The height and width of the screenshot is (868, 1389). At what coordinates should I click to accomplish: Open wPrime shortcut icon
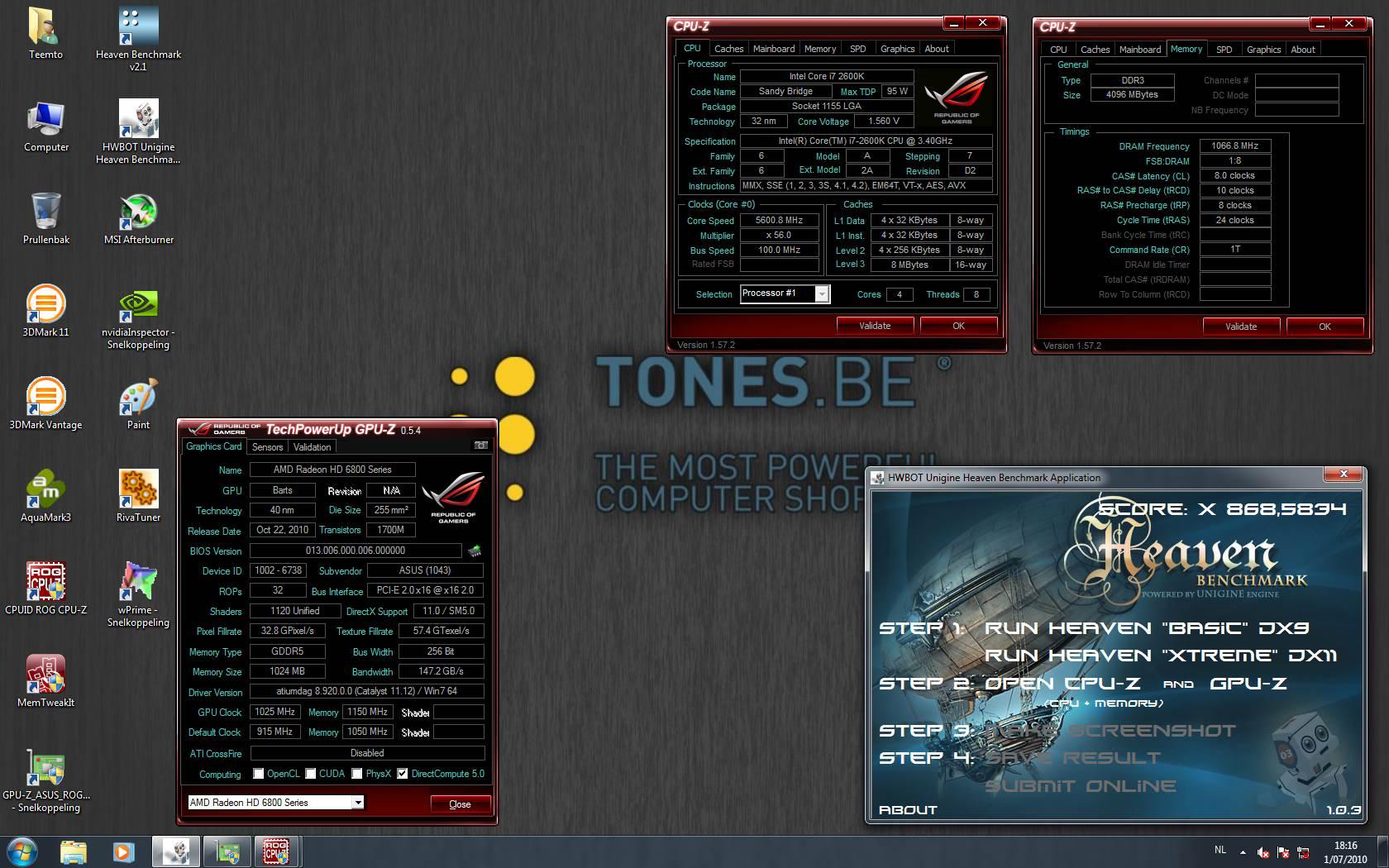click(138, 594)
